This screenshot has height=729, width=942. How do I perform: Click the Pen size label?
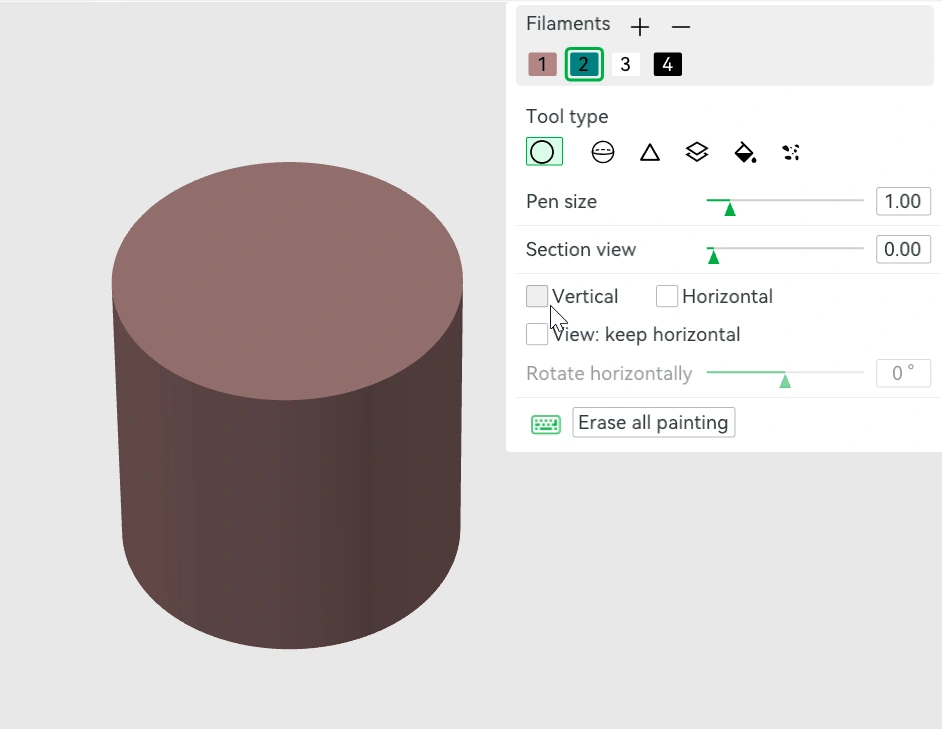[x=562, y=202]
